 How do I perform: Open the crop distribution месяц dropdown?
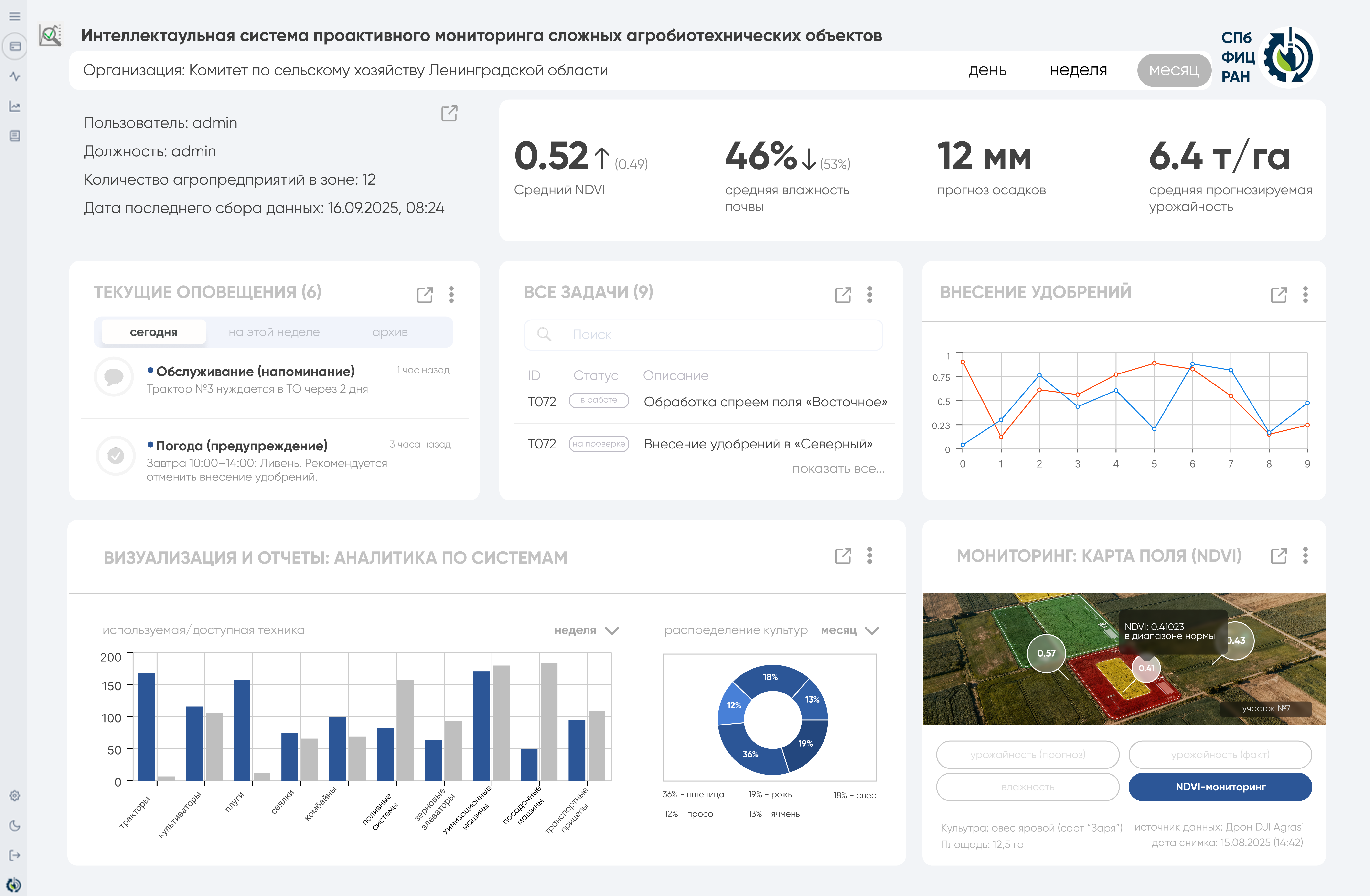(850, 630)
